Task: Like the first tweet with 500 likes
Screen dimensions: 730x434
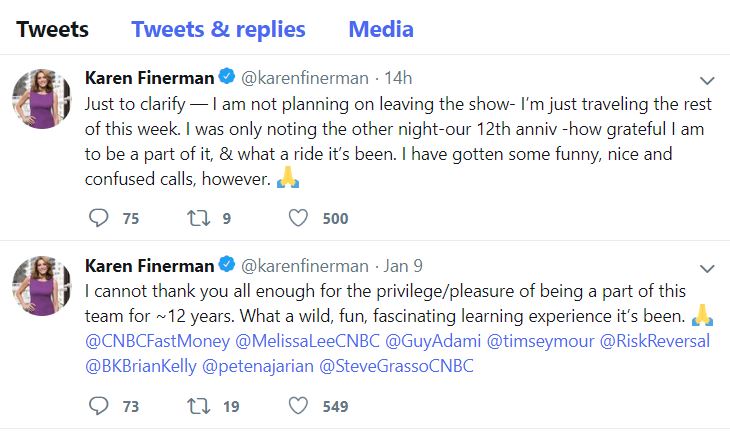Action: click(x=299, y=218)
